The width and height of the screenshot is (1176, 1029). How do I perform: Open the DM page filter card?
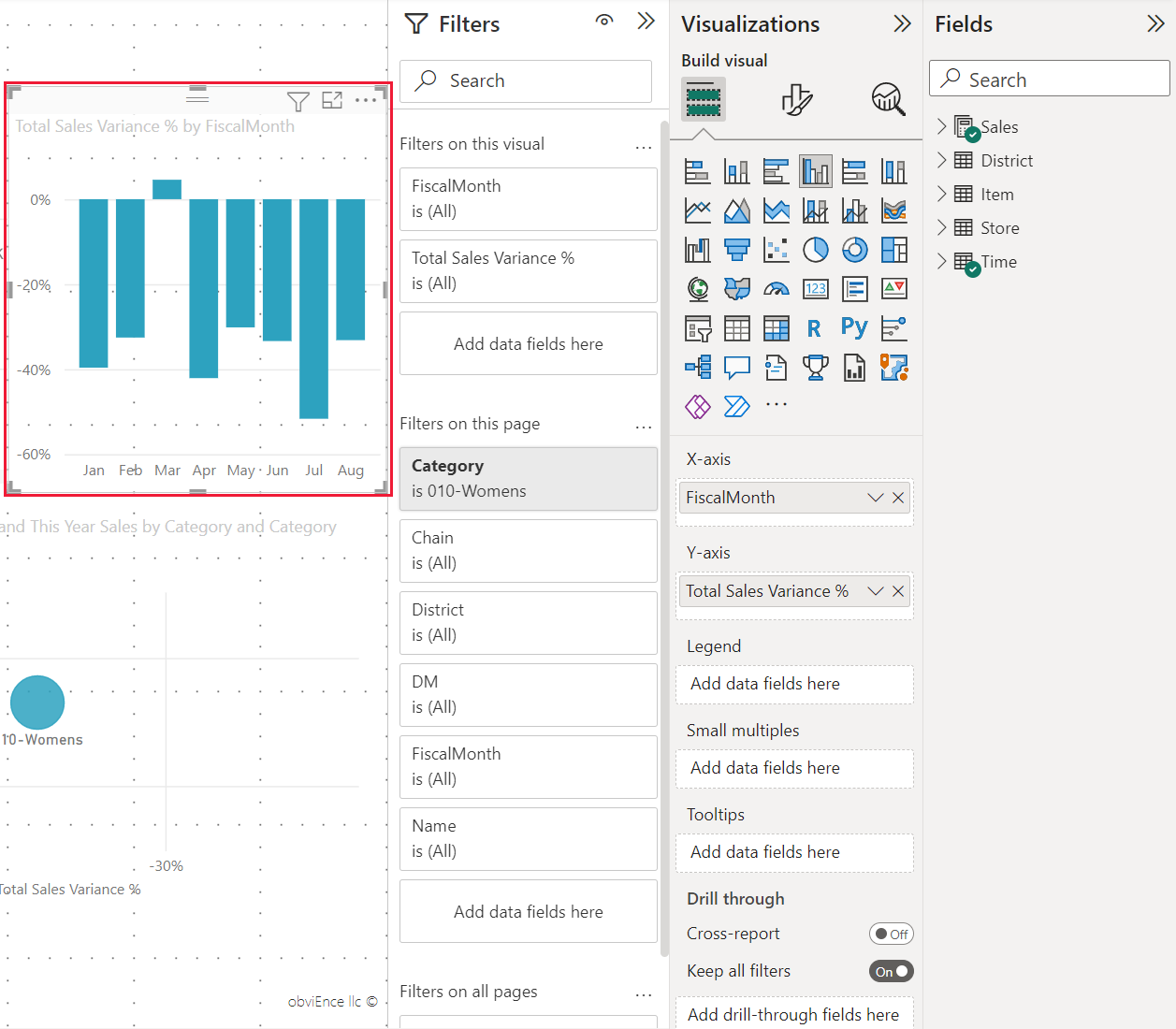click(529, 695)
